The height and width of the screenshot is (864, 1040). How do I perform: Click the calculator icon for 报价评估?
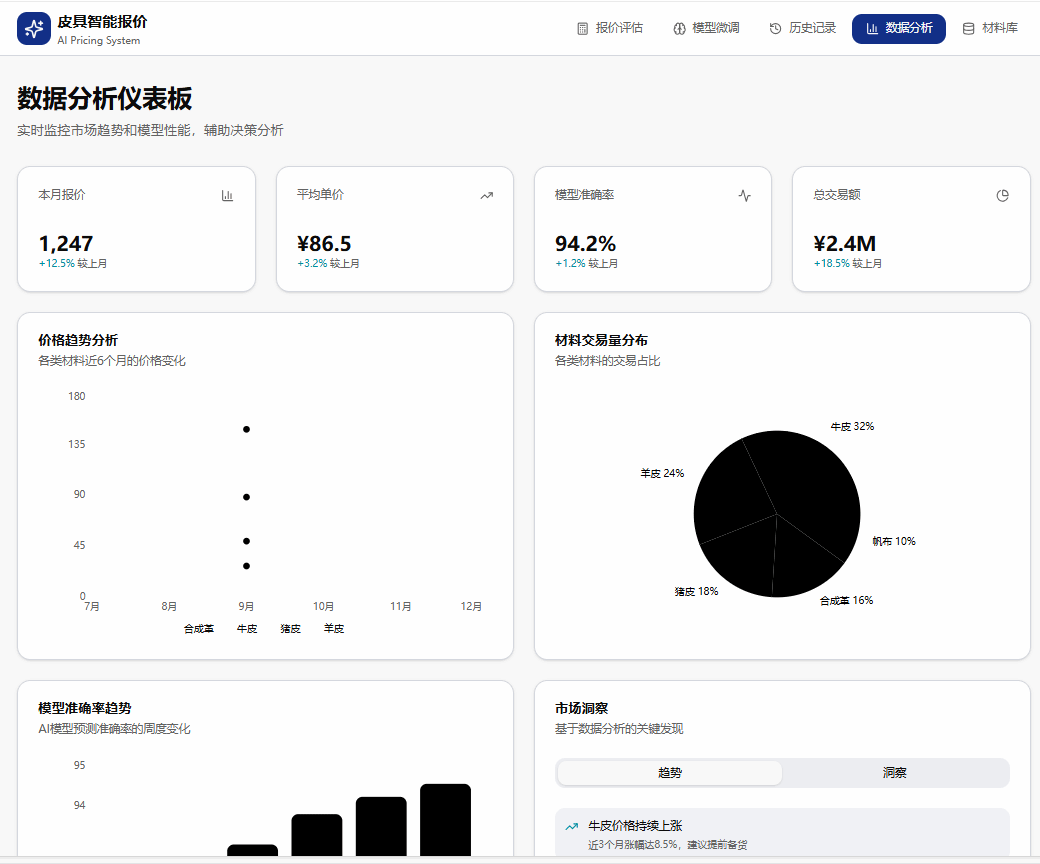(x=583, y=29)
